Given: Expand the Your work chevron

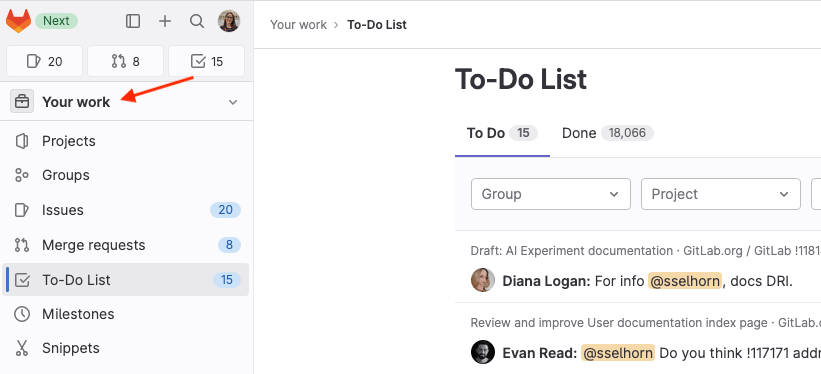Looking at the screenshot, I should [x=234, y=102].
